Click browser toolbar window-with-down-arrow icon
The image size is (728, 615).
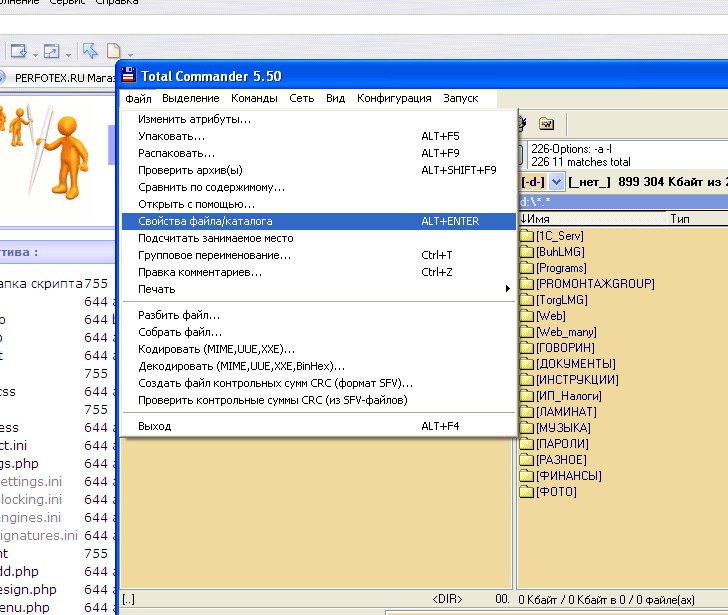pyautogui.click(x=19, y=51)
